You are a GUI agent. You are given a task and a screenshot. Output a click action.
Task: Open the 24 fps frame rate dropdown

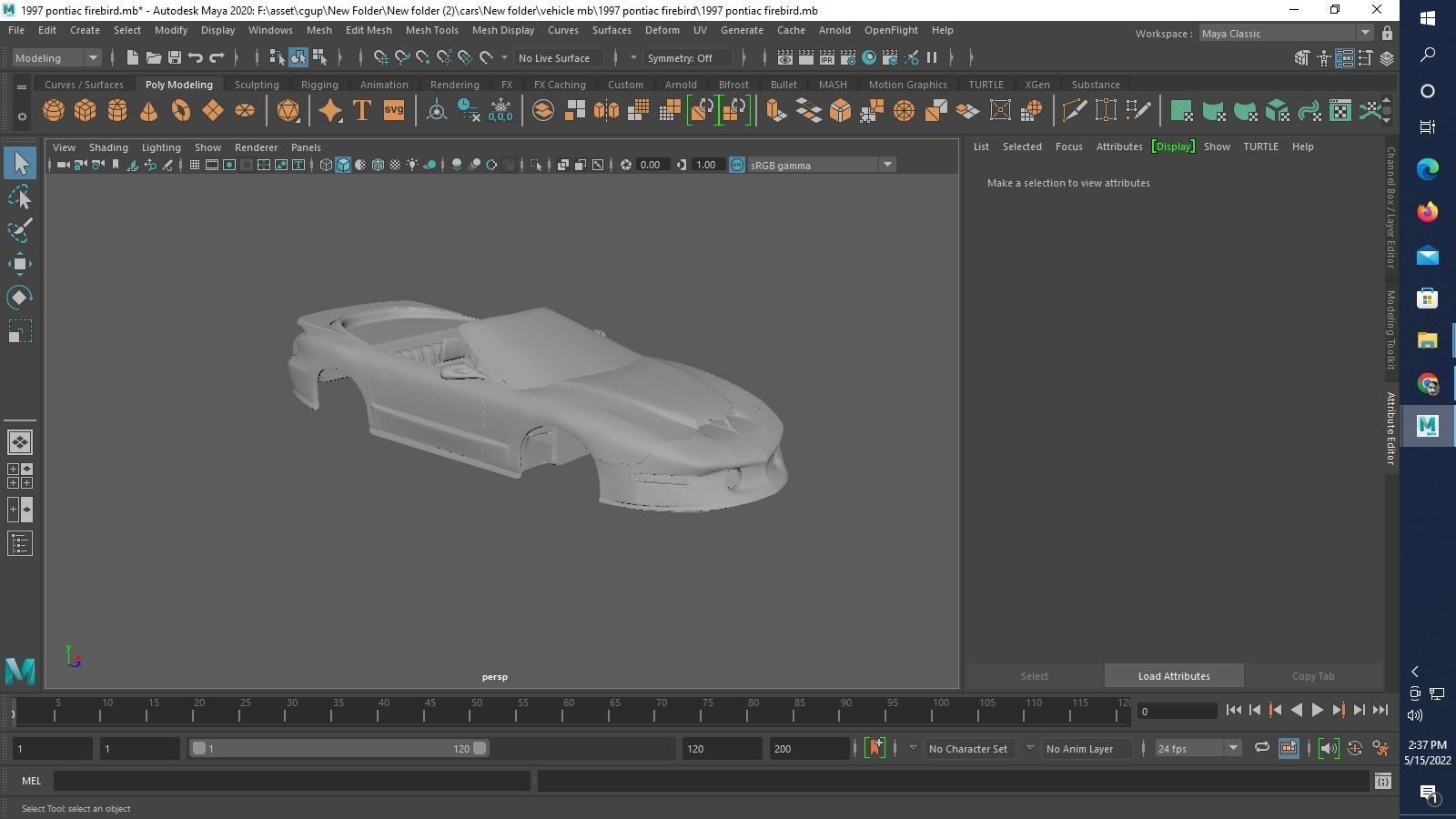(x=1198, y=748)
